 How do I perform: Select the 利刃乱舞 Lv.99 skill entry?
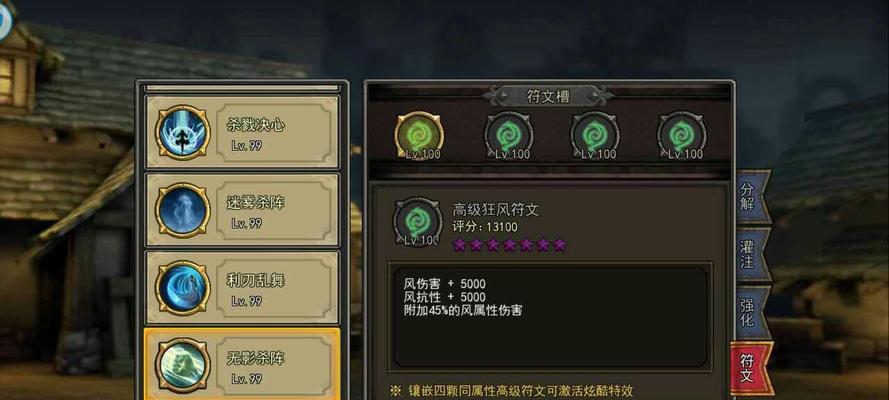(x=243, y=288)
